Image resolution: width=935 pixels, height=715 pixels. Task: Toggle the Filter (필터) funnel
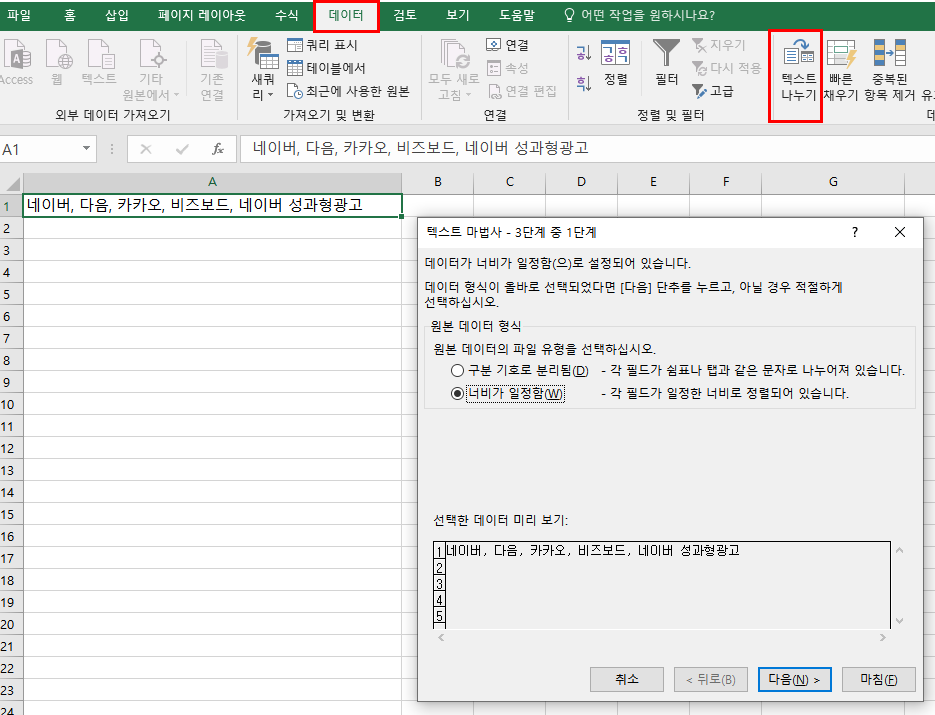[666, 63]
